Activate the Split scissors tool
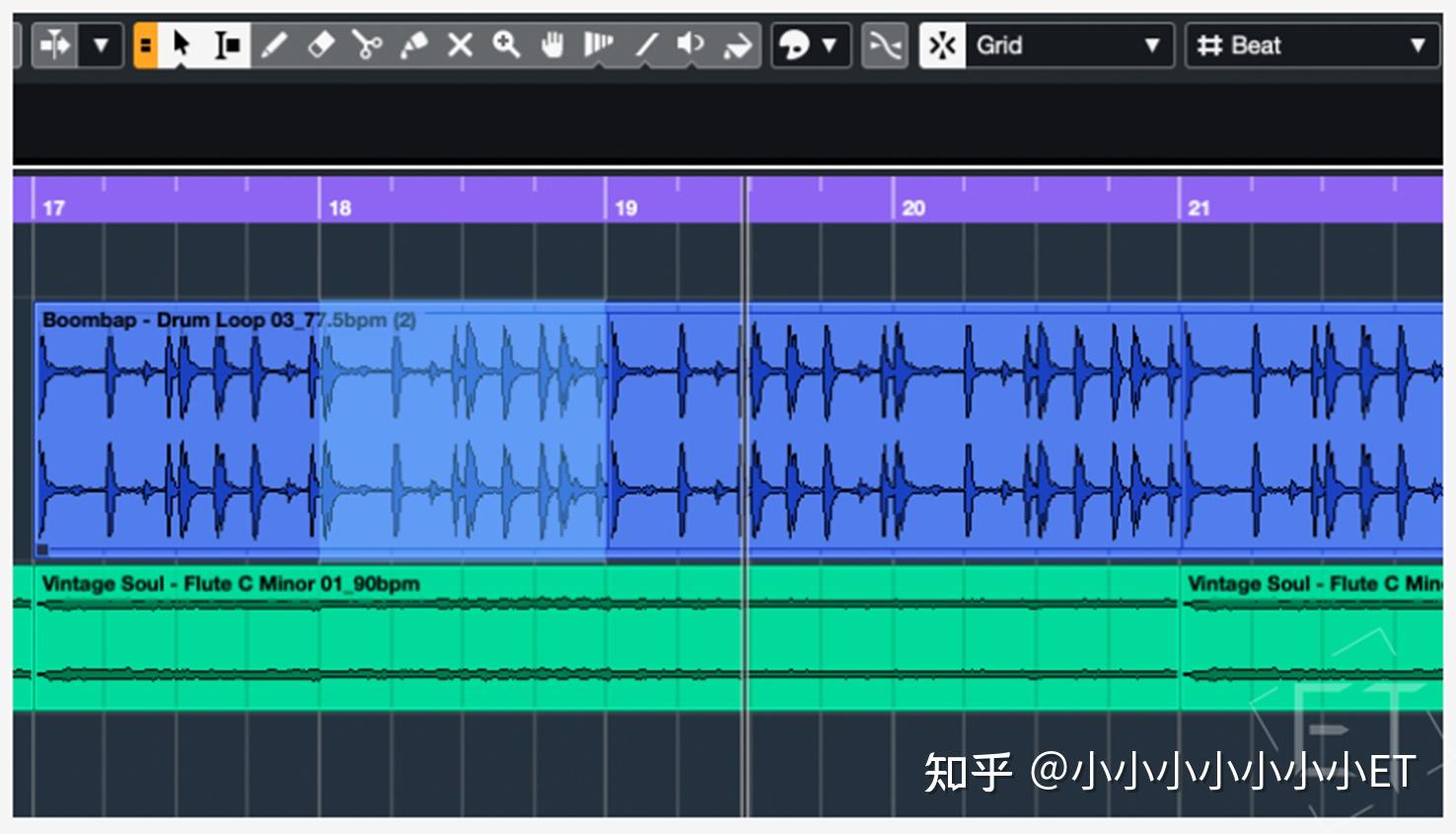 click(367, 44)
